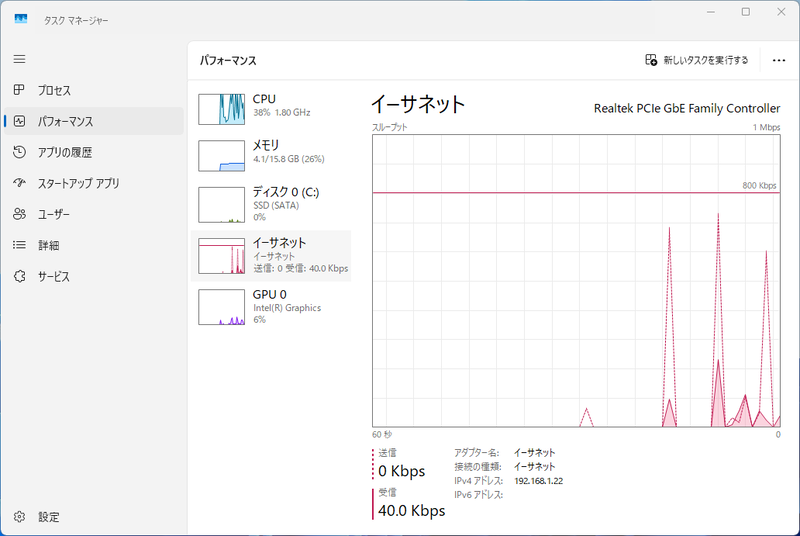The height and width of the screenshot is (536, 800).
Task: Select the ディスク 0 (C:) mini graph thumbnail
Action: 221,205
